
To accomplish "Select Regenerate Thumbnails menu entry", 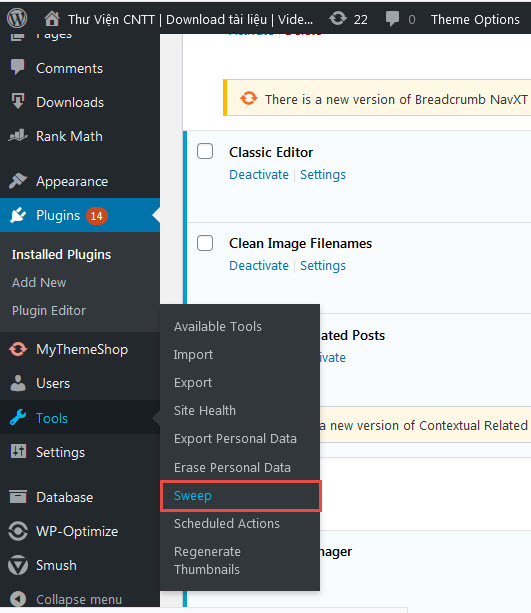I will pos(207,560).
